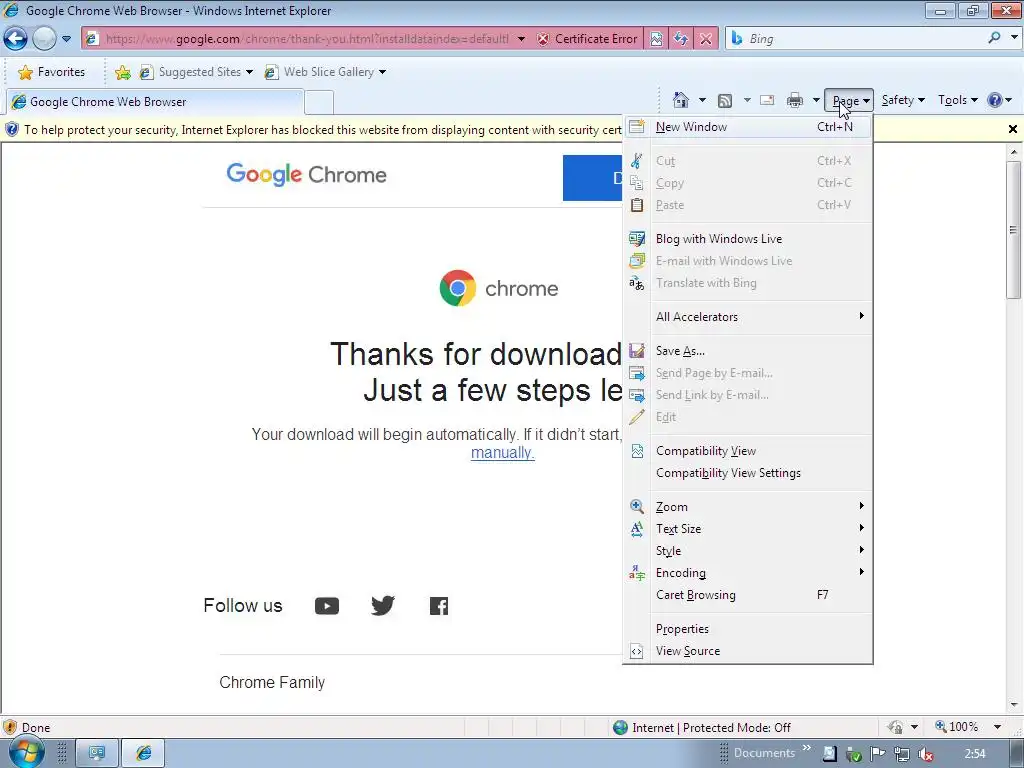
Task: Close the Page menu via Page button
Action: click(848, 101)
